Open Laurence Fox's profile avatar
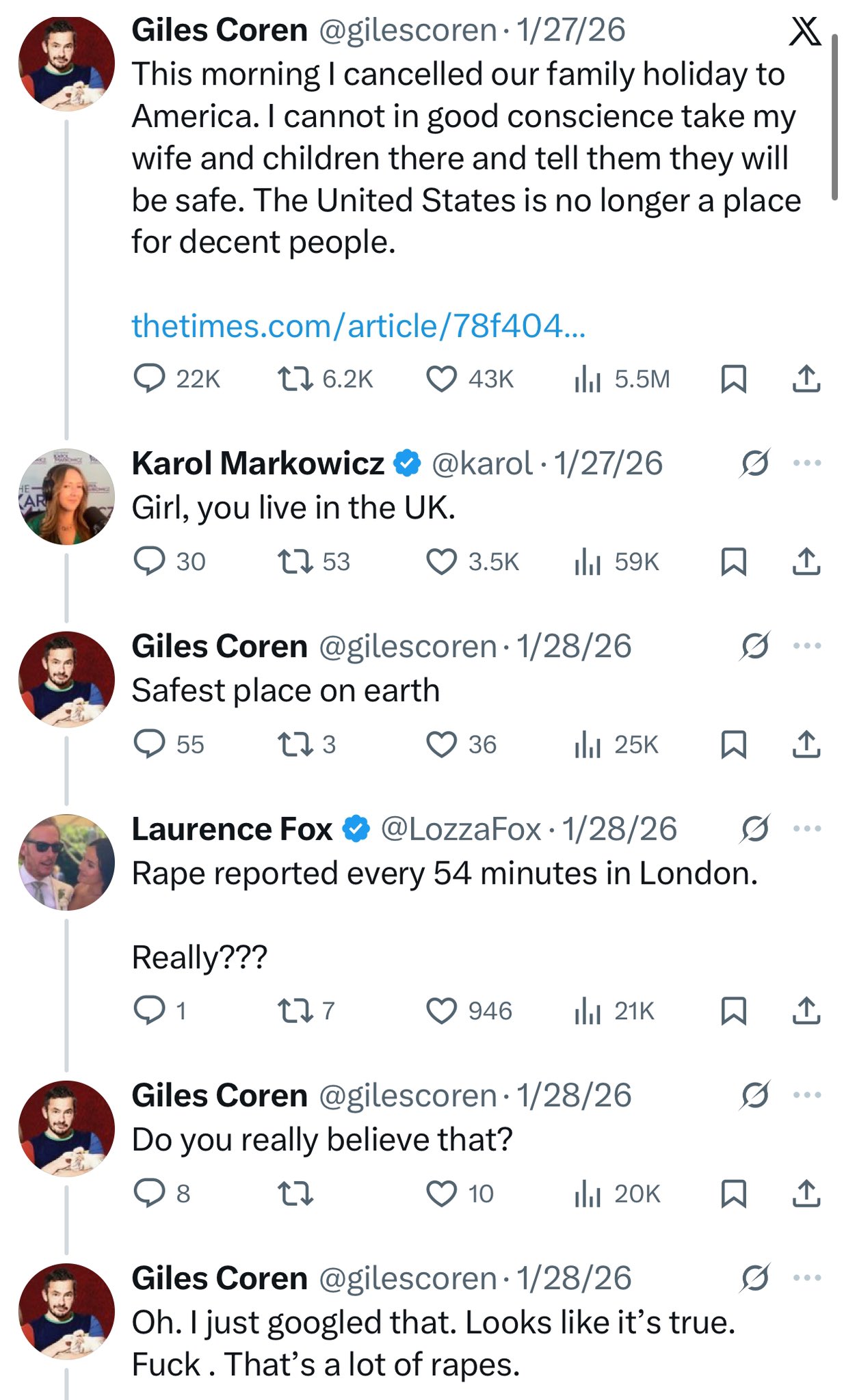 66,862
